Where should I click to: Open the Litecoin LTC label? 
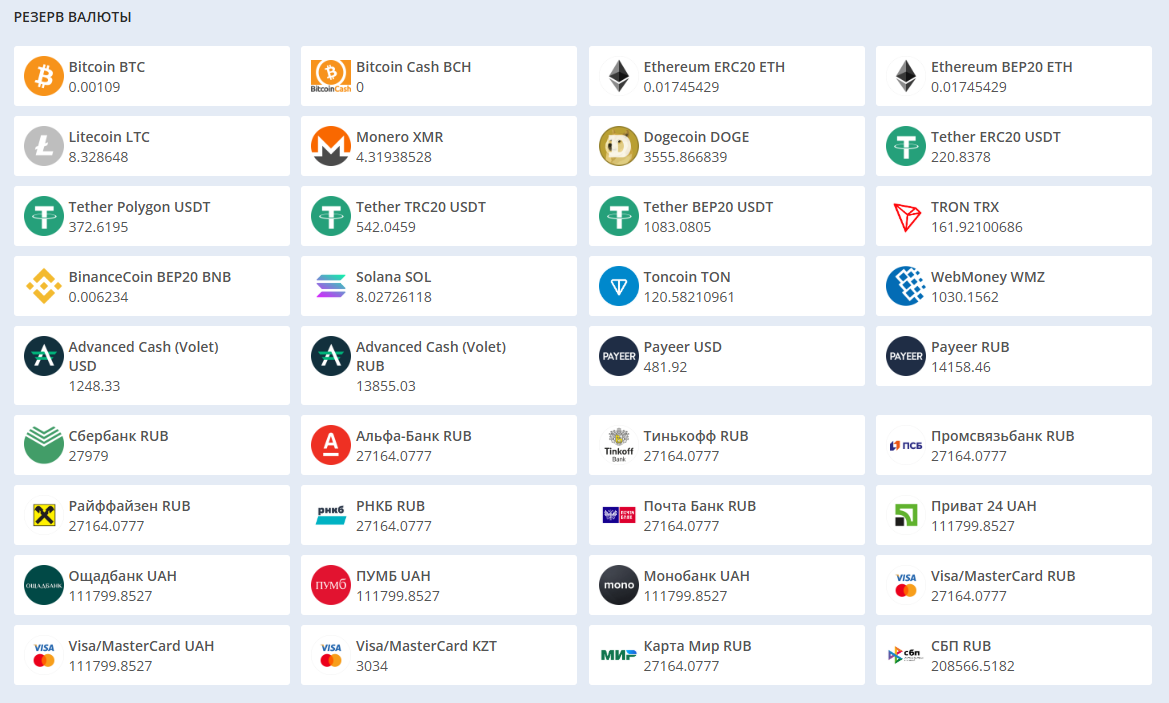point(109,137)
